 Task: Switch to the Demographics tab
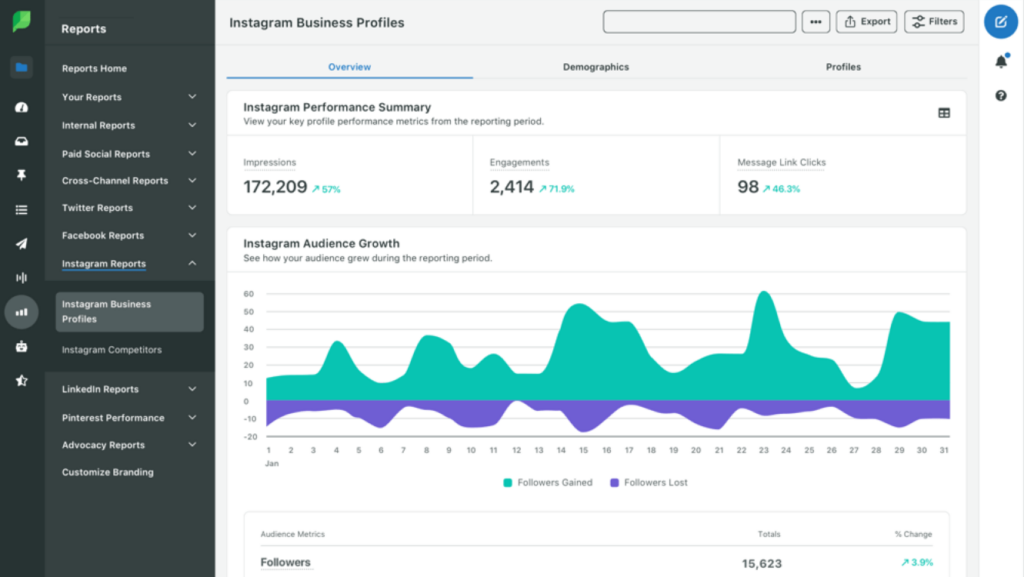click(x=596, y=67)
